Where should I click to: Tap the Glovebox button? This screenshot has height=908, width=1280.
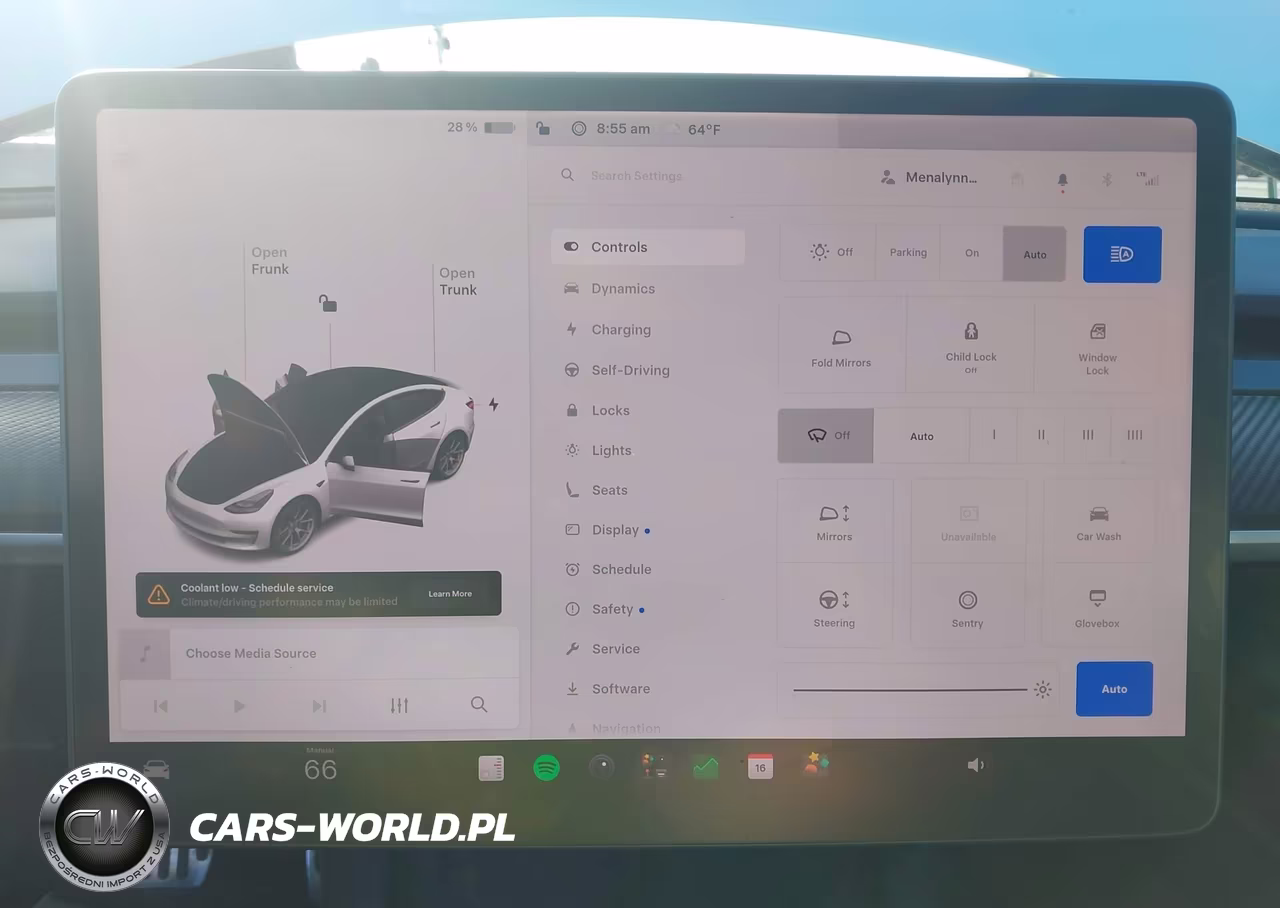(1097, 608)
